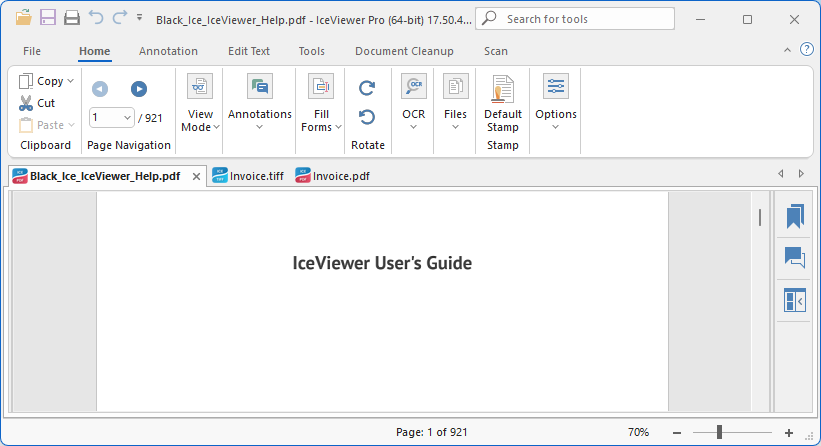Click the vertical scrollbar thumb
Viewport: 821px width, 446px height.
(760, 217)
